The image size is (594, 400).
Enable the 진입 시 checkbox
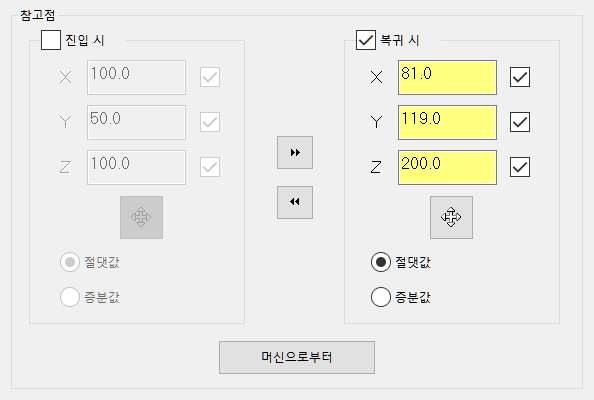(51, 40)
